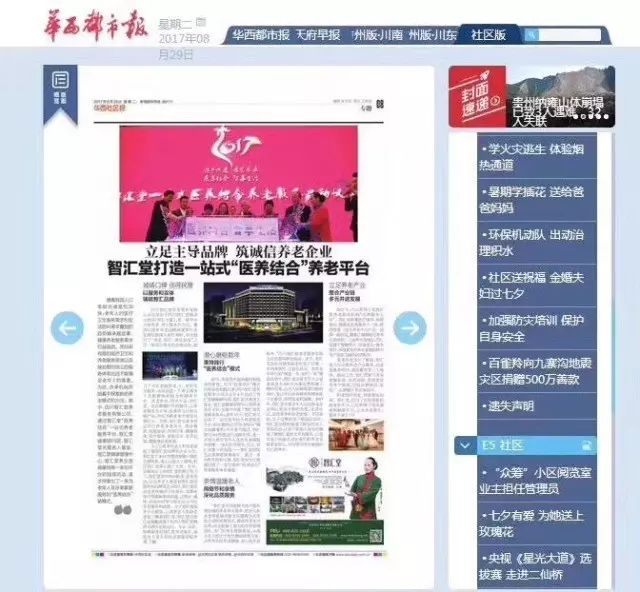Switch to the 州版·川东 tab
Viewport: 640px width, 592px height.
pos(433,35)
